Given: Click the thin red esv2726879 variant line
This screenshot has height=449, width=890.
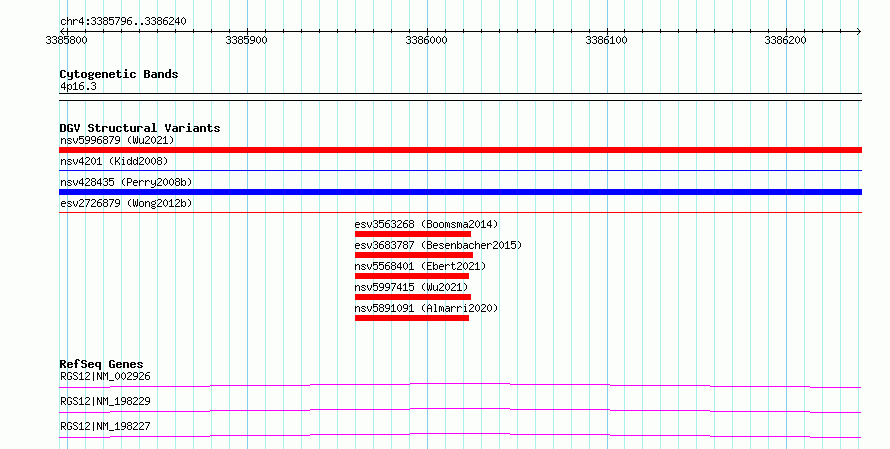Looking at the screenshot, I should coord(460,212).
